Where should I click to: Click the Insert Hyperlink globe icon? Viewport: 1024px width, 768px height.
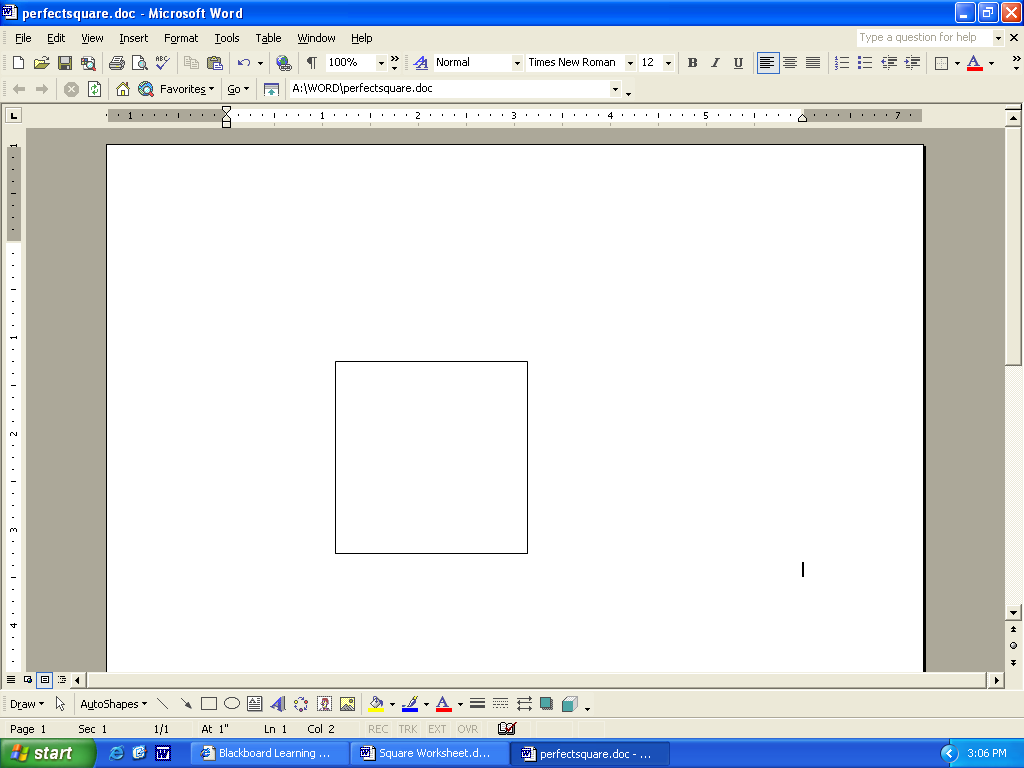point(283,63)
